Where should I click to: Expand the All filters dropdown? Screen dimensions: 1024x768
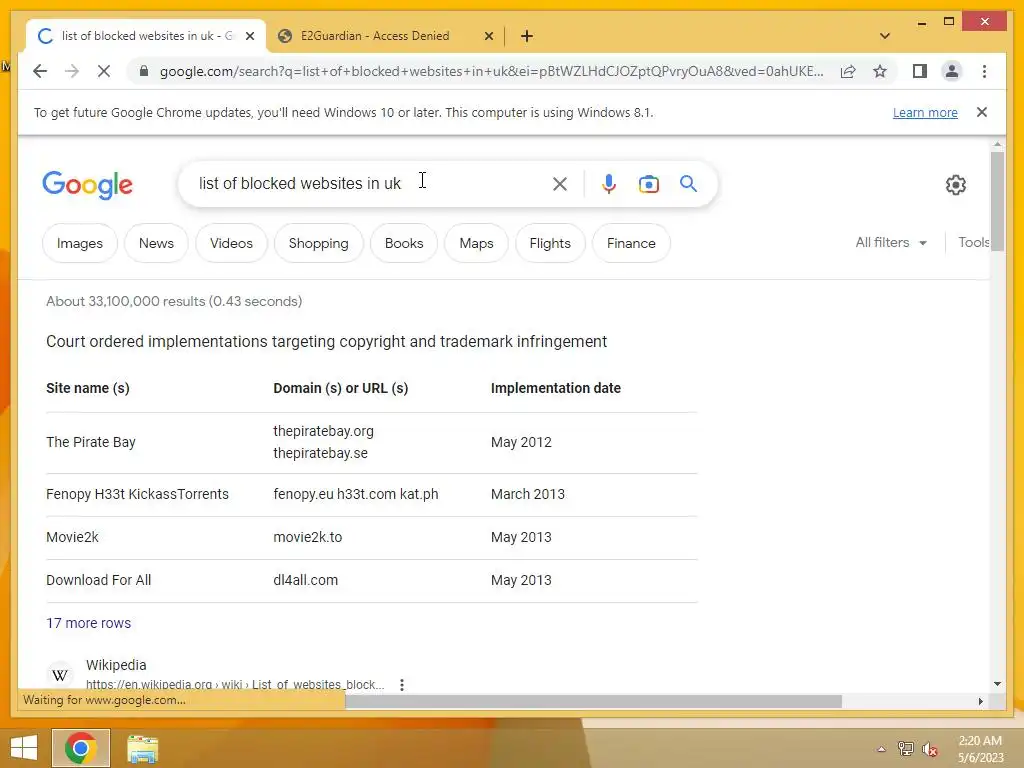point(891,242)
